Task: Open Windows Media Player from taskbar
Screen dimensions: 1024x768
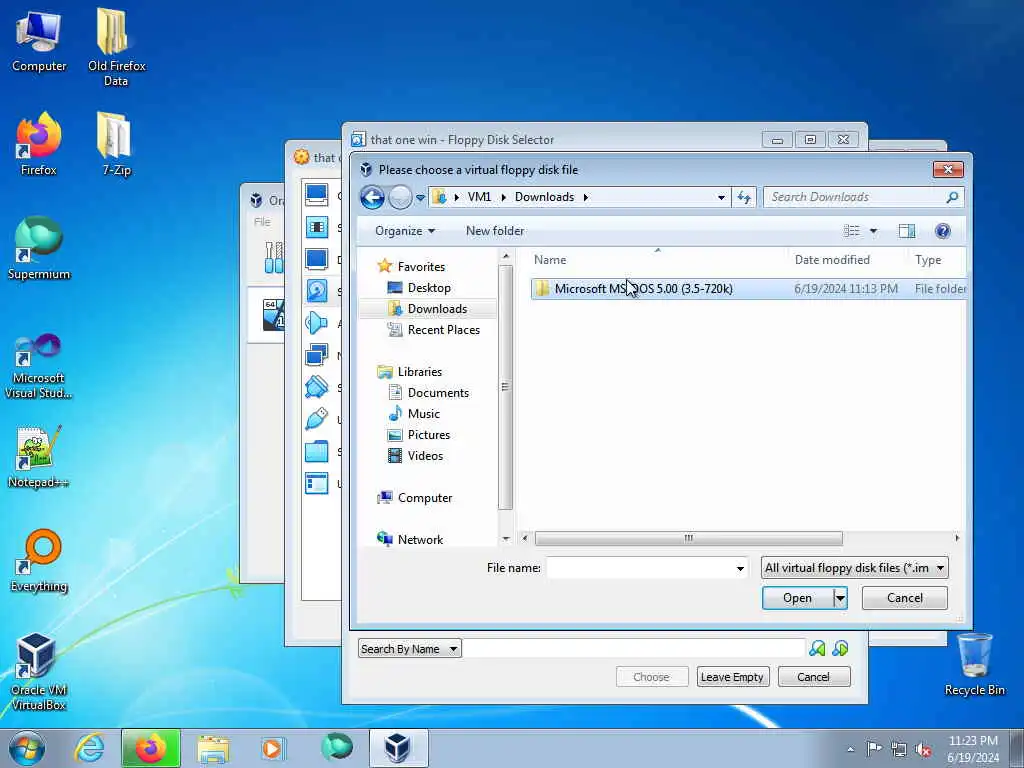Action: tap(273, 748)
